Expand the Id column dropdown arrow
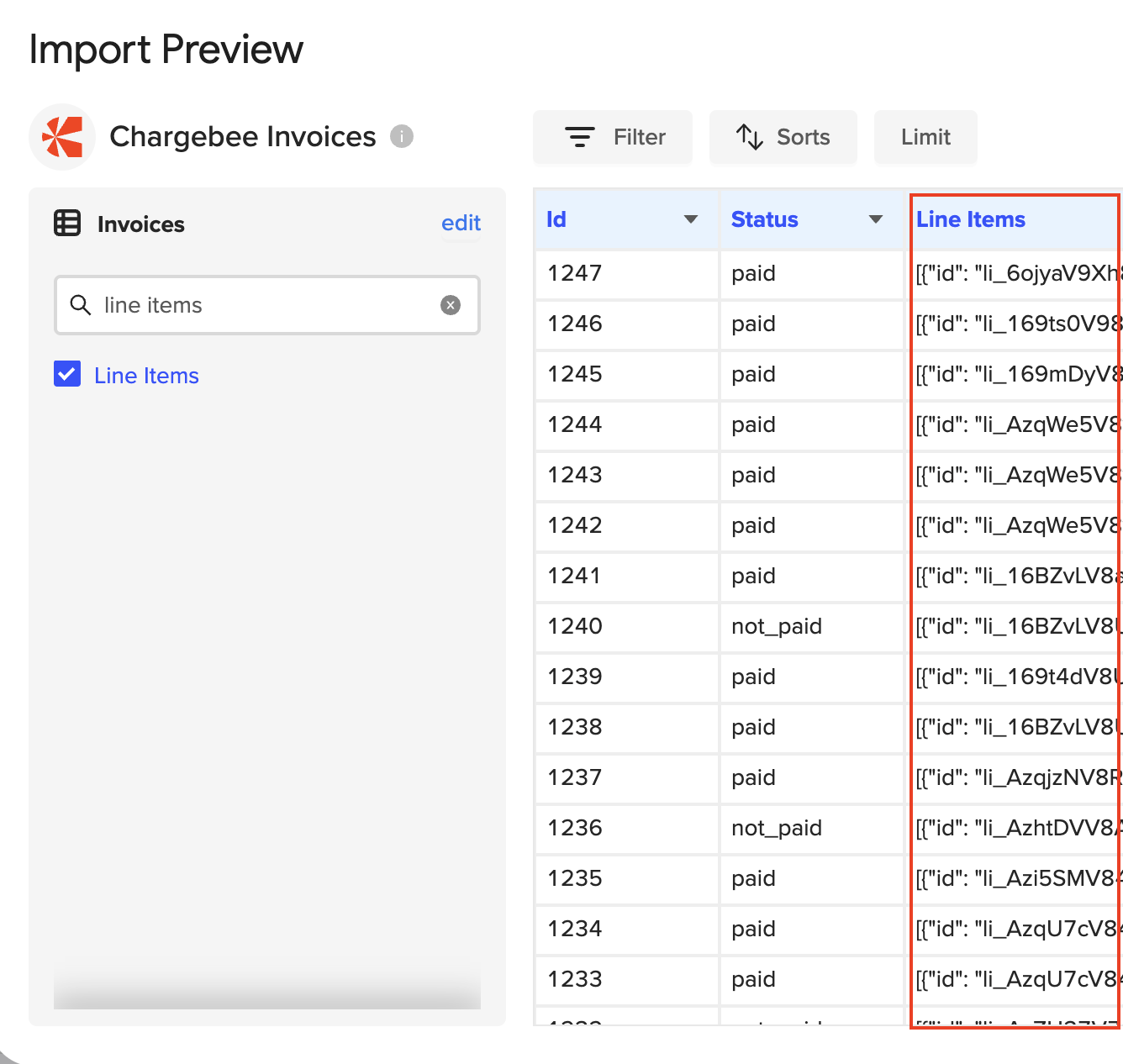1123x1064 pixels. click(691, 219)
